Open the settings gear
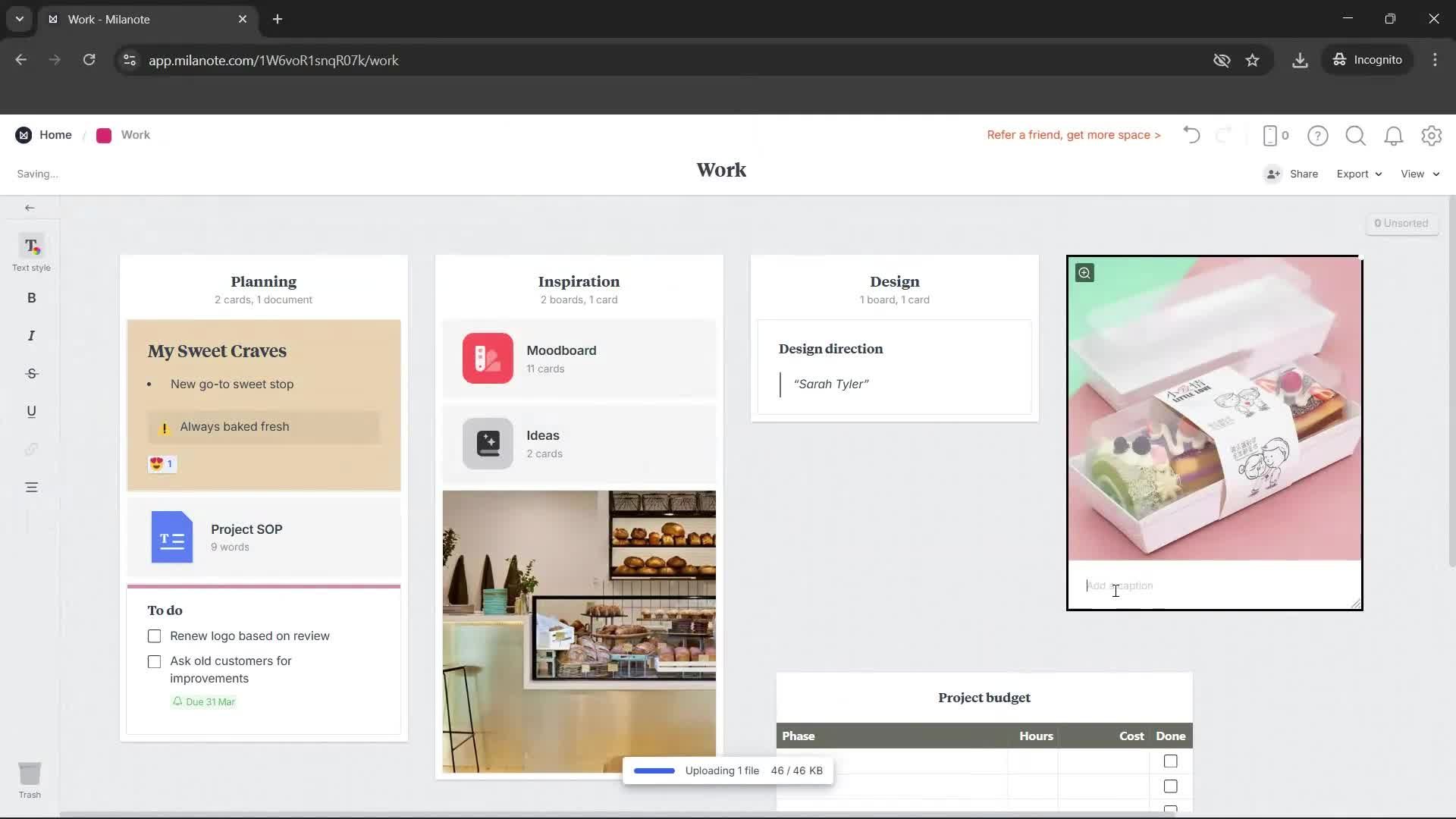1456x819 pixels. (1432, 135)
